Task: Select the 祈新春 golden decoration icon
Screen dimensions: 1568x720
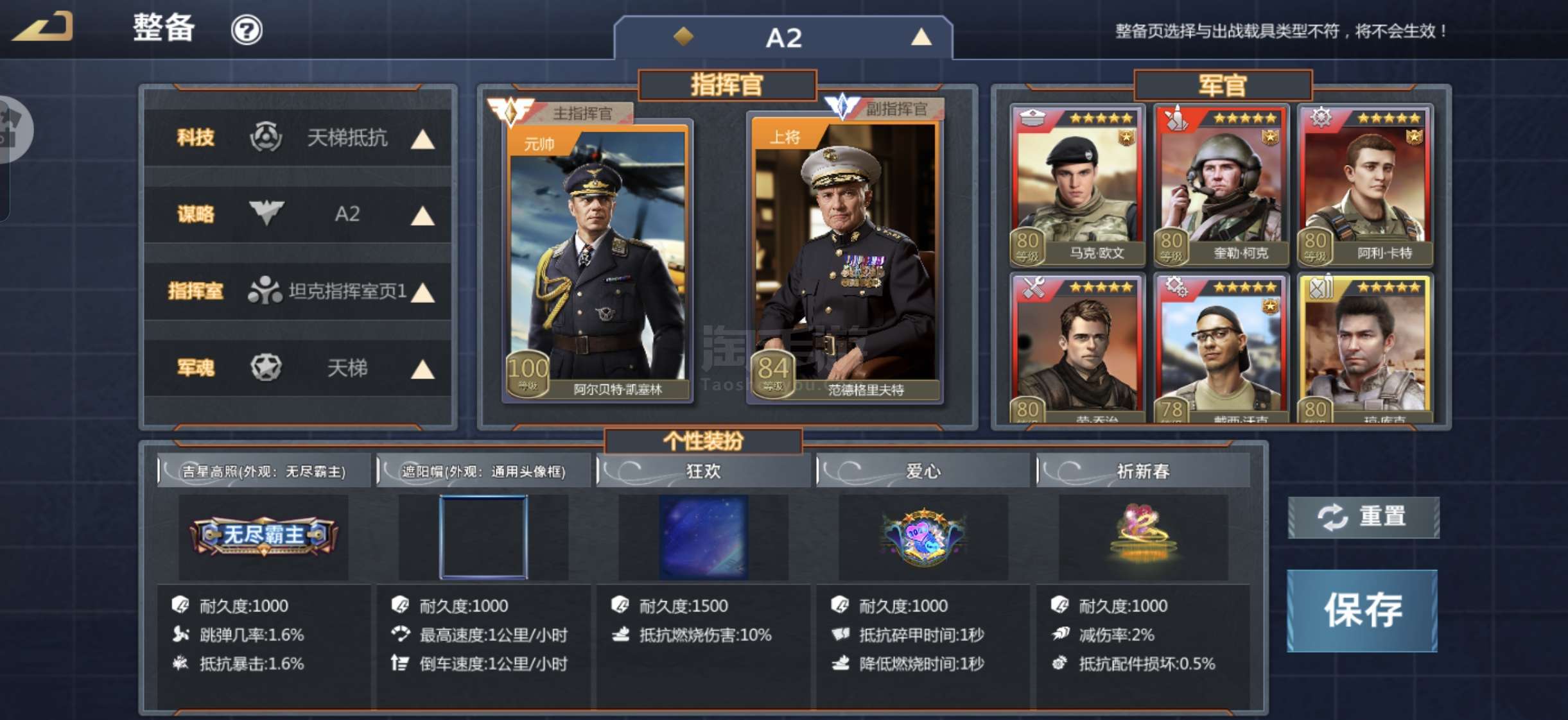Action: 1143,535
